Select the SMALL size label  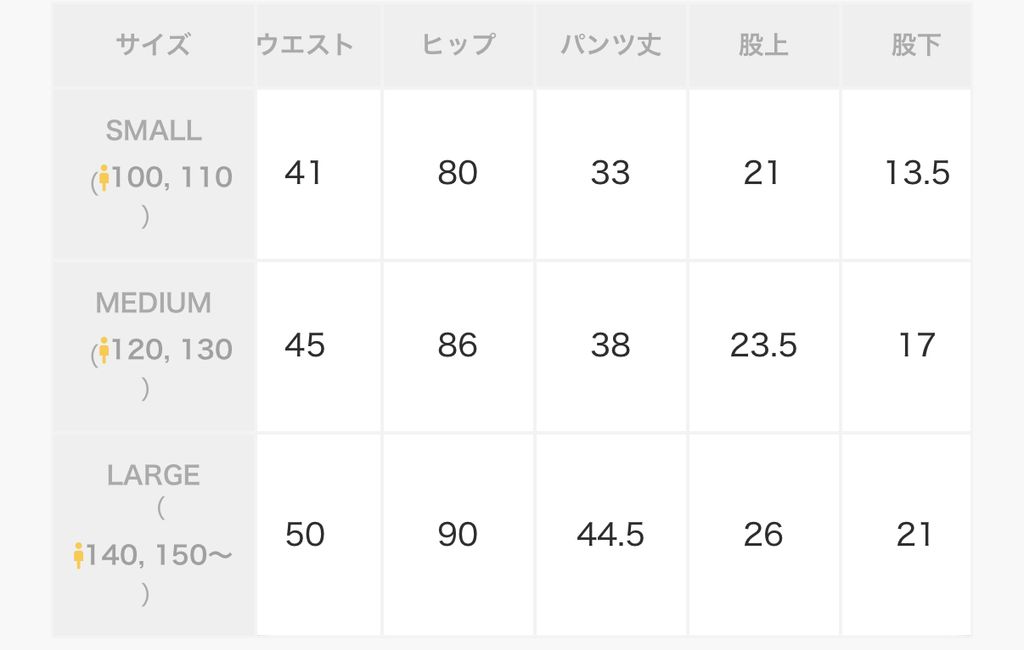click(x=154, y=131)
